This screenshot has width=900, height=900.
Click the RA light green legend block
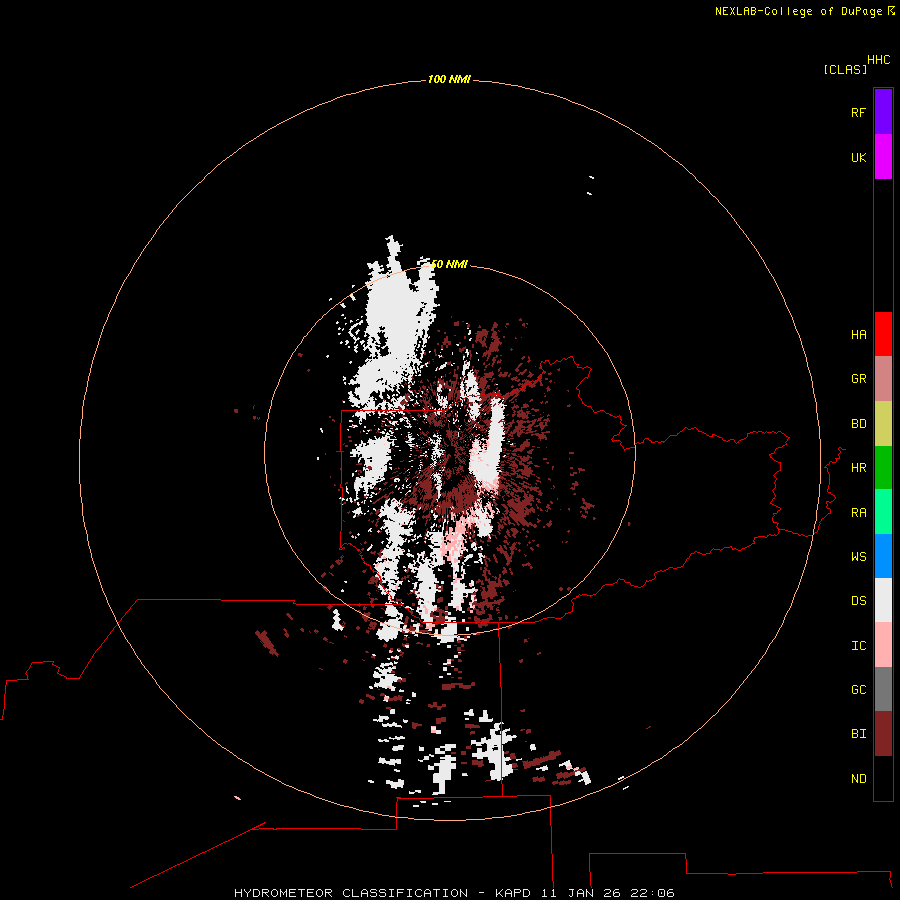883,512
